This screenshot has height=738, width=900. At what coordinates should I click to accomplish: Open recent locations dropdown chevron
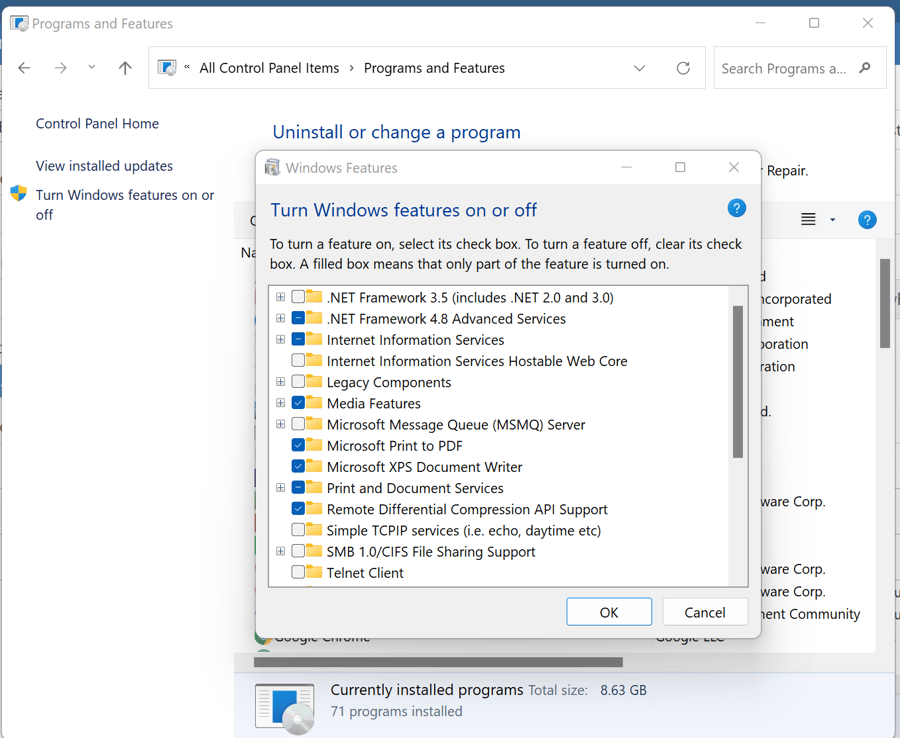[91, 68]
